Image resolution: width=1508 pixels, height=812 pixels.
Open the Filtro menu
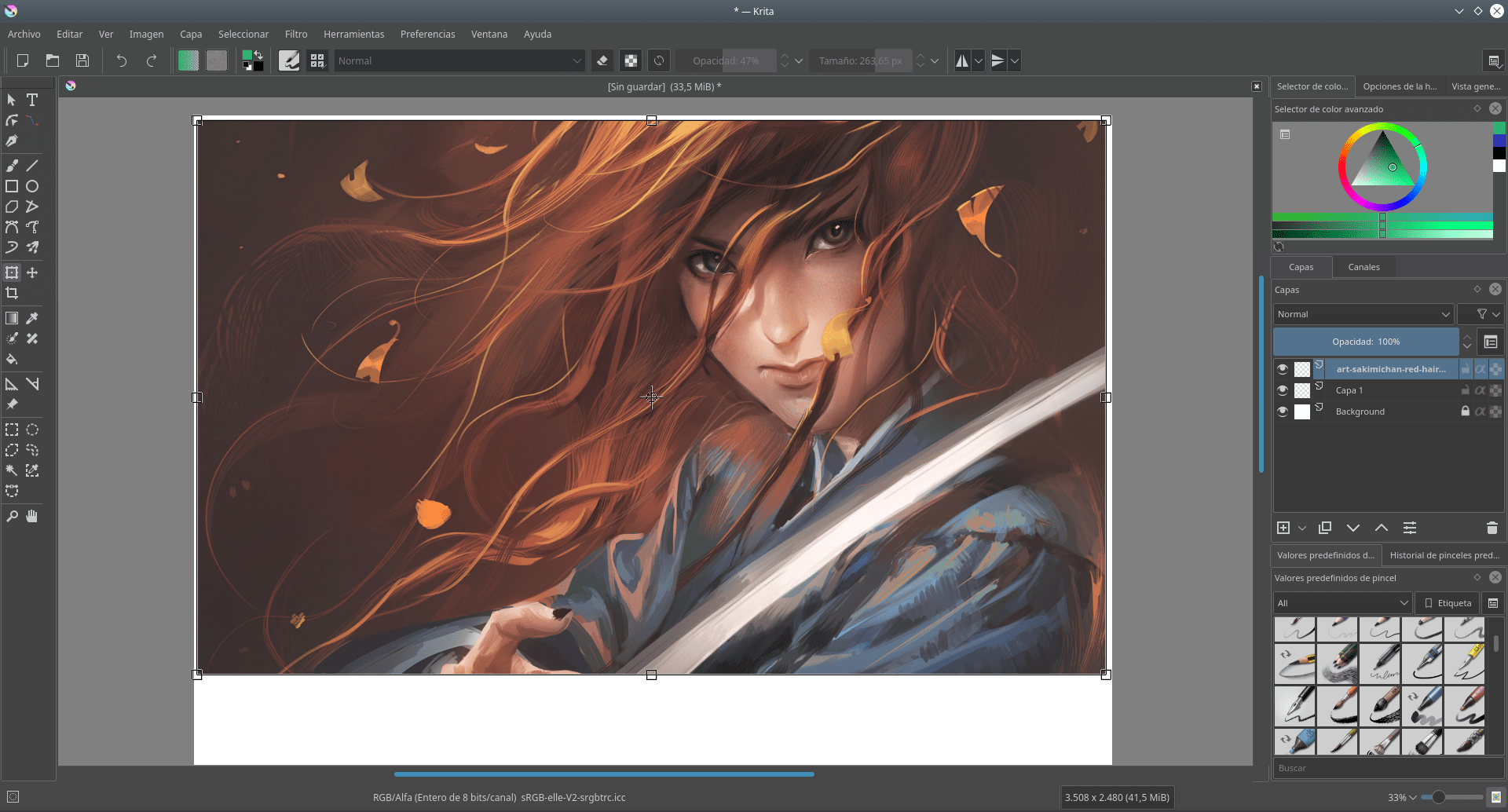click(x=295, y=34)
